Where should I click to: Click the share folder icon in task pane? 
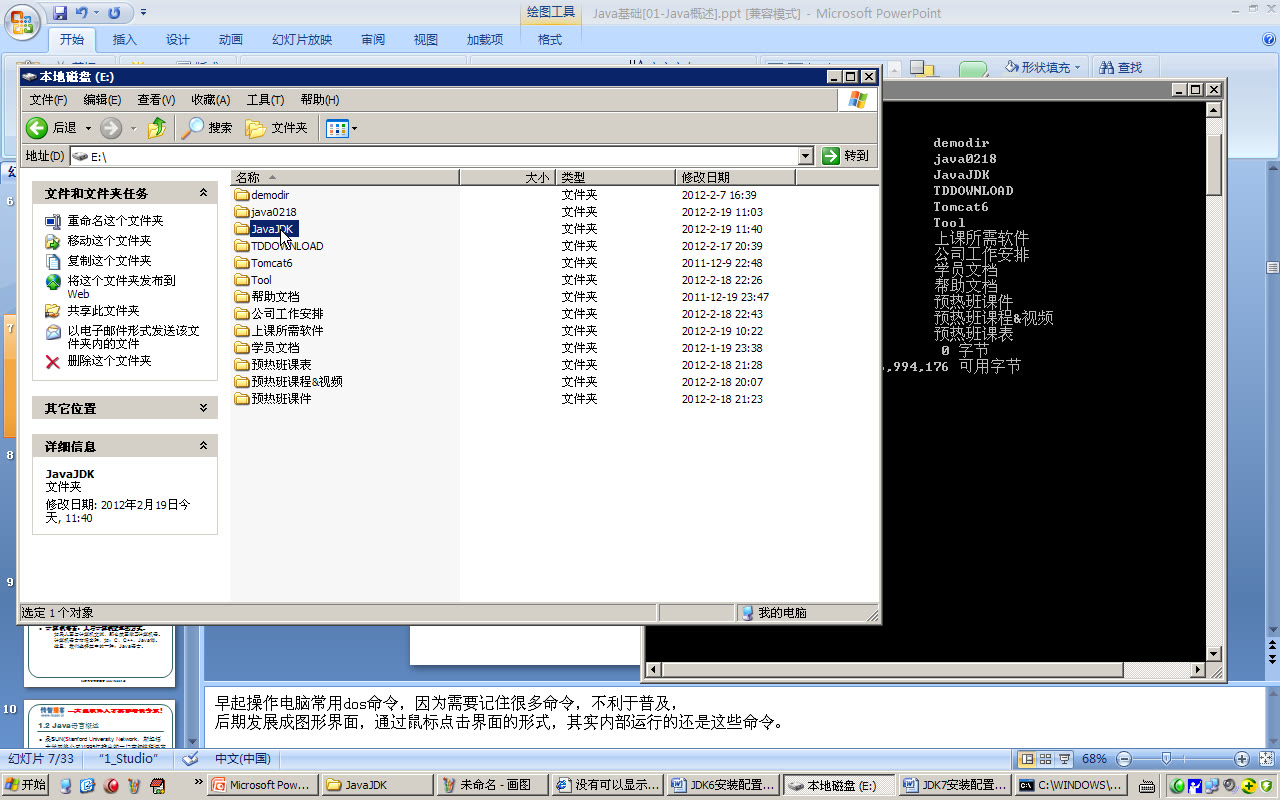point(53,311)
